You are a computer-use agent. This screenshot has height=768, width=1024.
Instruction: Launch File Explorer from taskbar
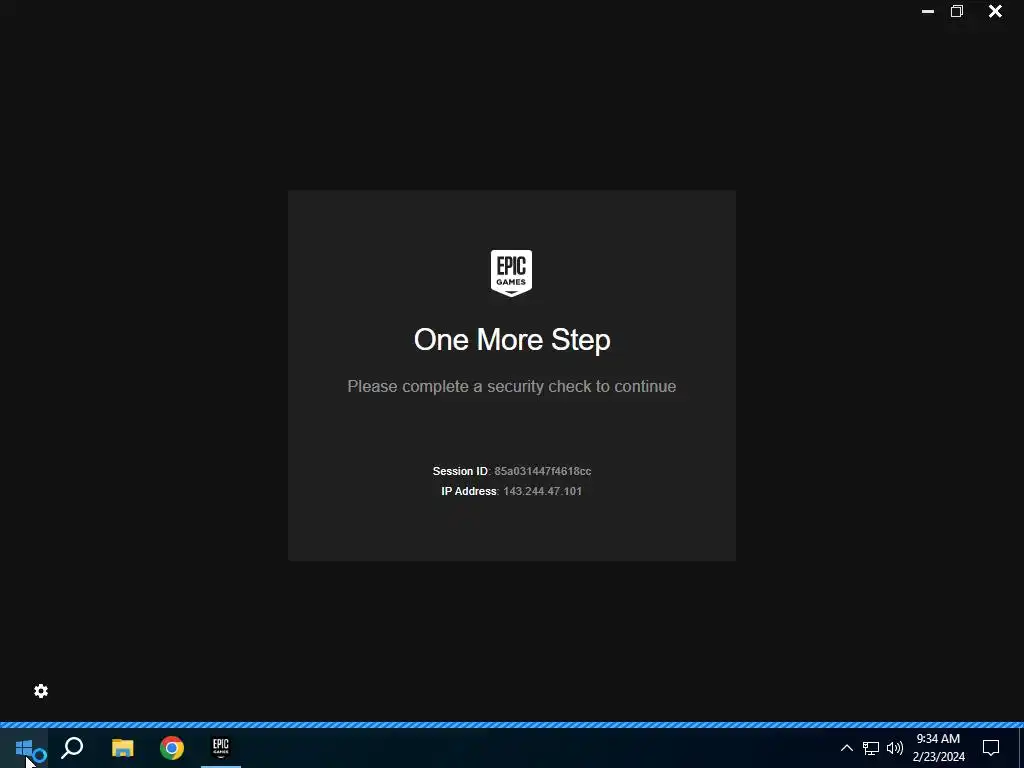tap(122, 748)
